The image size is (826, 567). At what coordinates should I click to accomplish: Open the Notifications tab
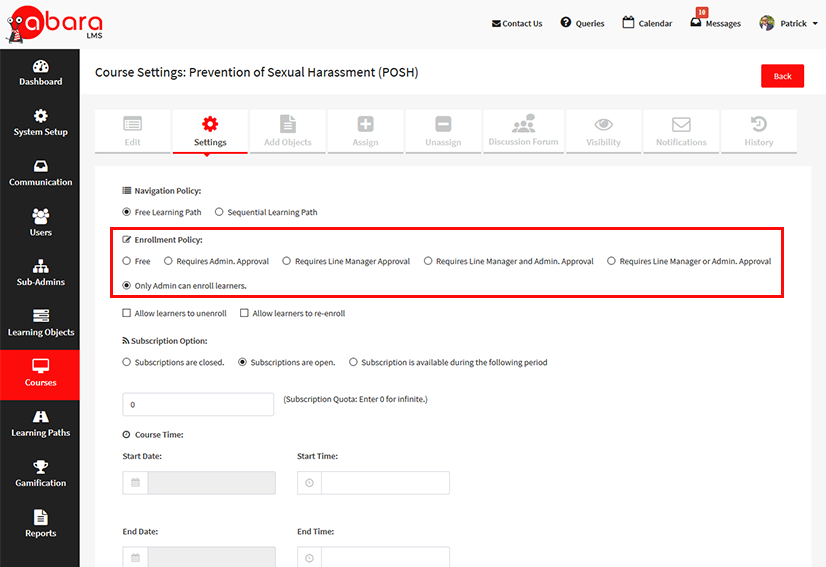[x=681, y=131]
